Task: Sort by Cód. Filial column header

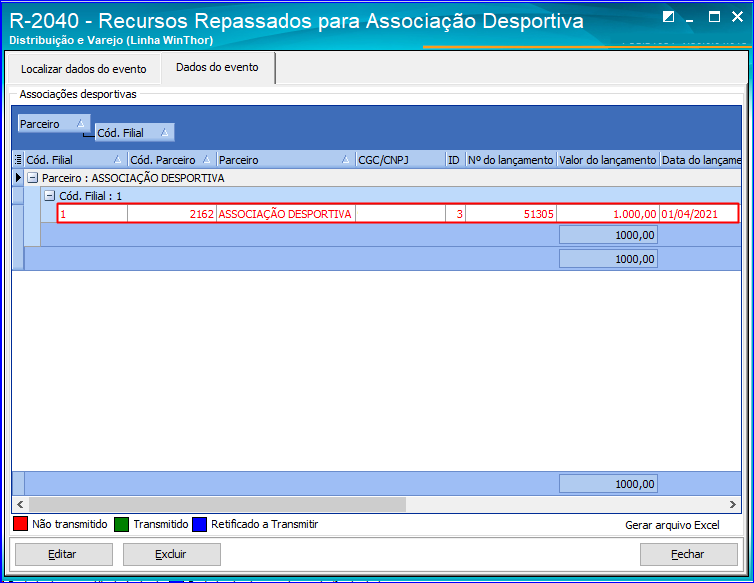Action: click(x=75, y=160)
